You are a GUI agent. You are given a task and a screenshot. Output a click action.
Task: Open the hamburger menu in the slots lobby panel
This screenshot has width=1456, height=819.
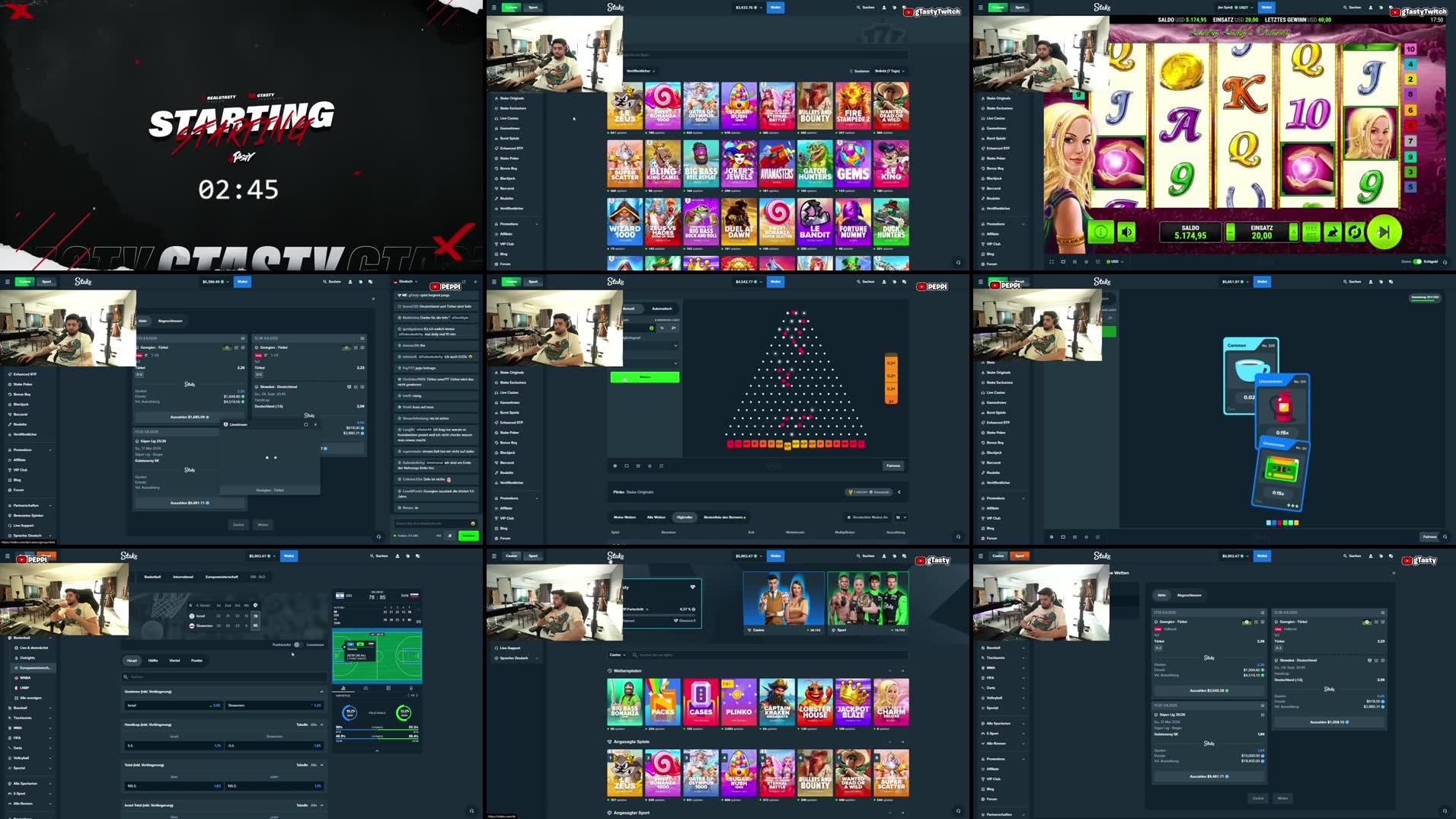pos(493,8)
